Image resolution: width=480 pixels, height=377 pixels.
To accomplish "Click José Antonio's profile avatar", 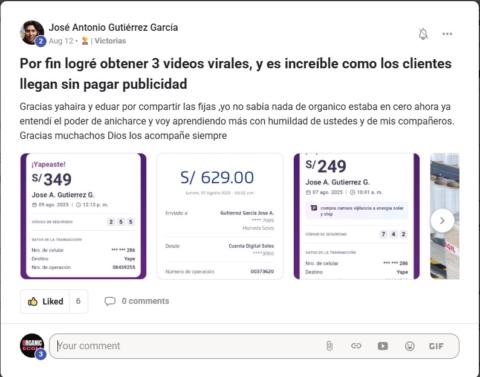I will click(32, 32).
